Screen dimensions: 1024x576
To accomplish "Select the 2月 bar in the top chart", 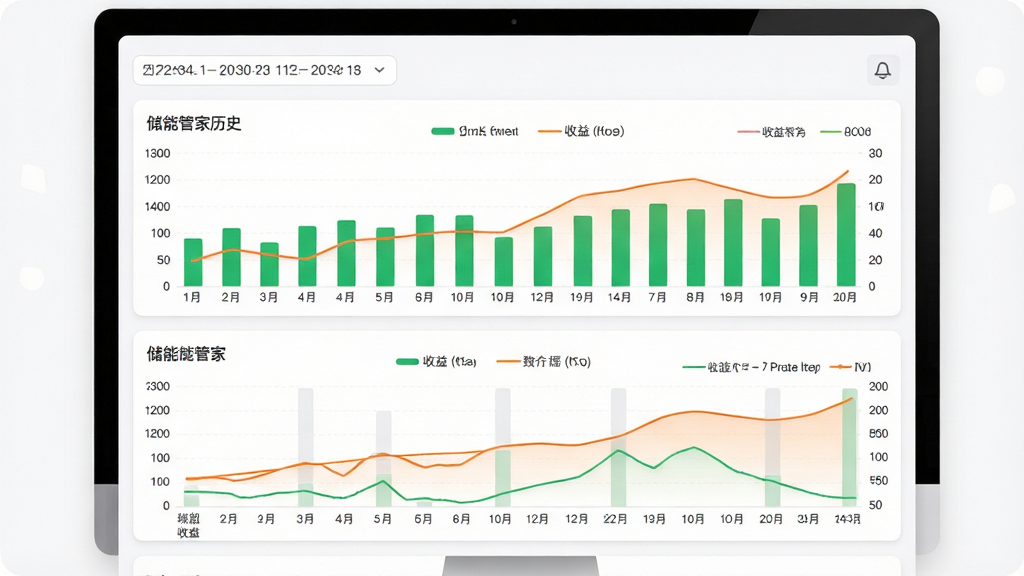I will (x=231, y=257).
